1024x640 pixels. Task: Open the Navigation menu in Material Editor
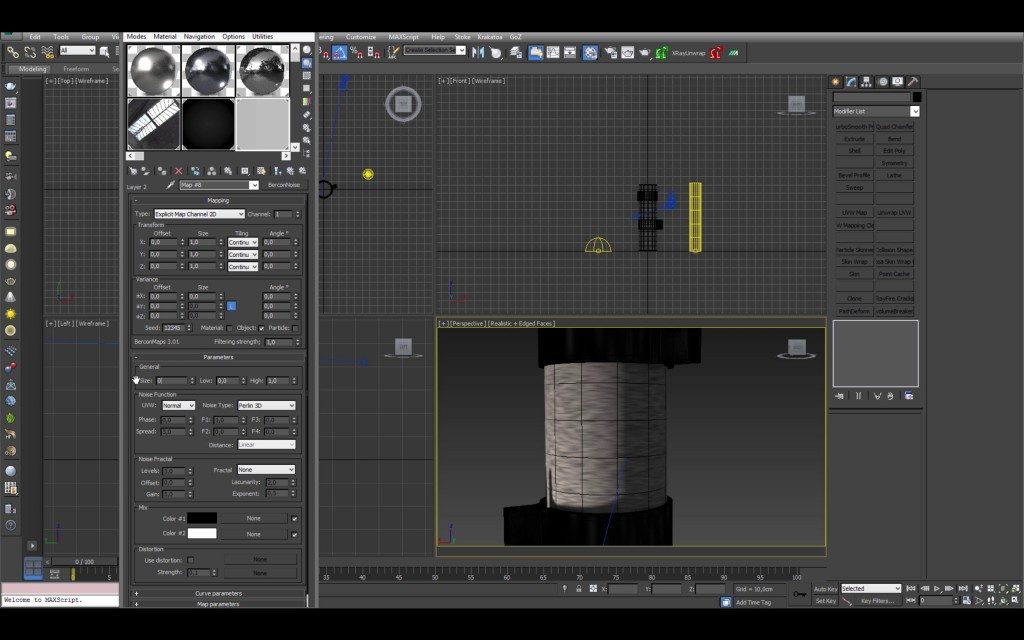pyautogui.click(x=199, y=36)
